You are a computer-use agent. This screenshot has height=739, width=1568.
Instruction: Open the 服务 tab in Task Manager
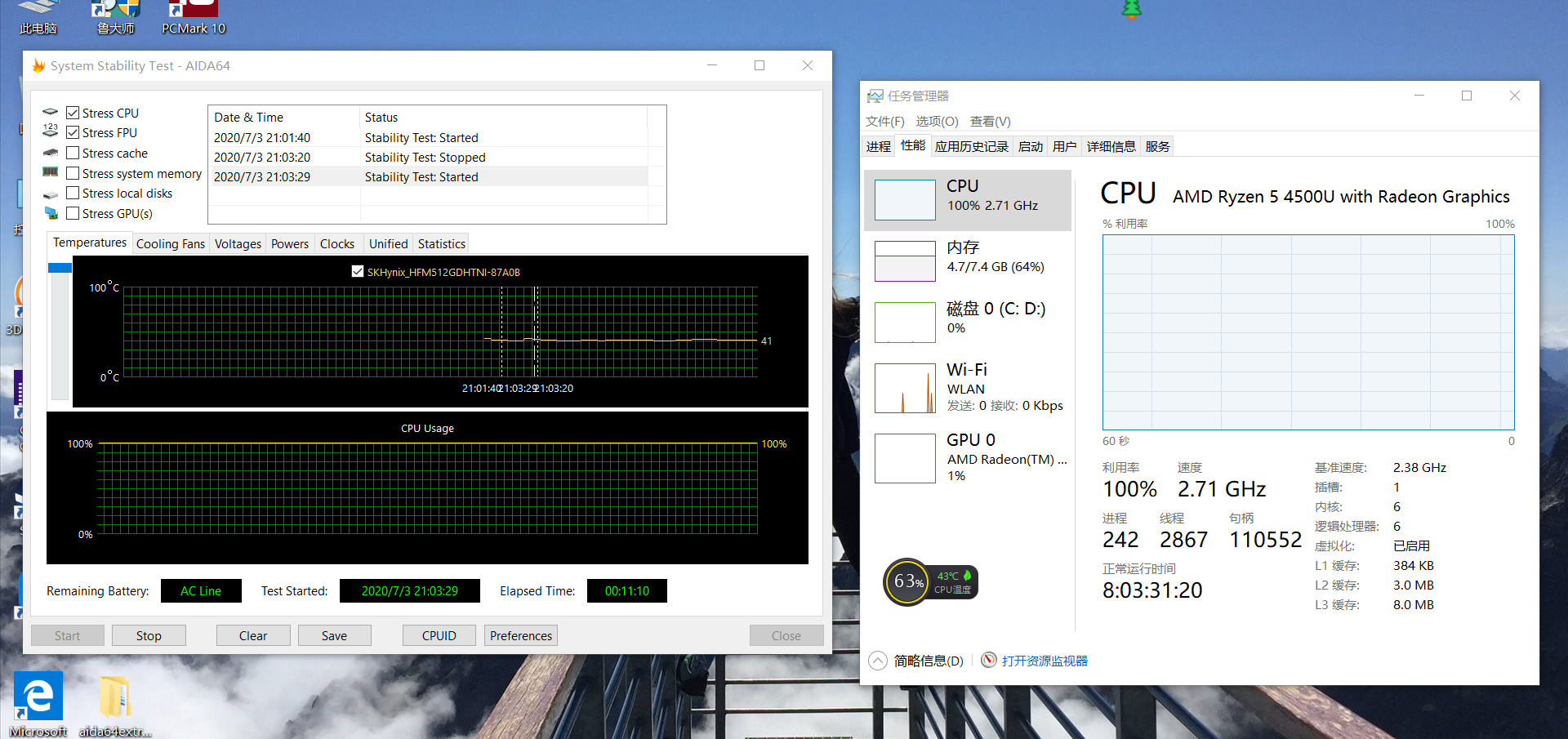click(x=1157, y=146)
